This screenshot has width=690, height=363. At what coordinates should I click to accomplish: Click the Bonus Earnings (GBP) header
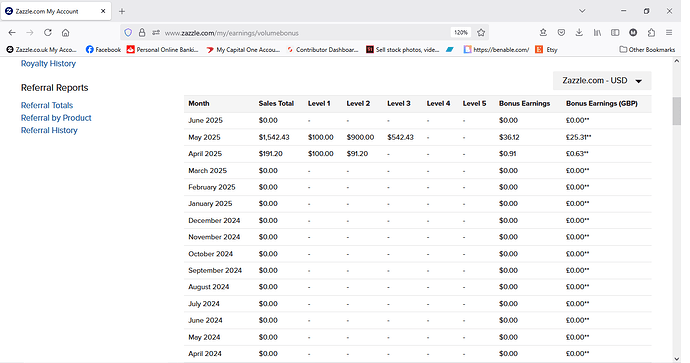click(602, 103)
